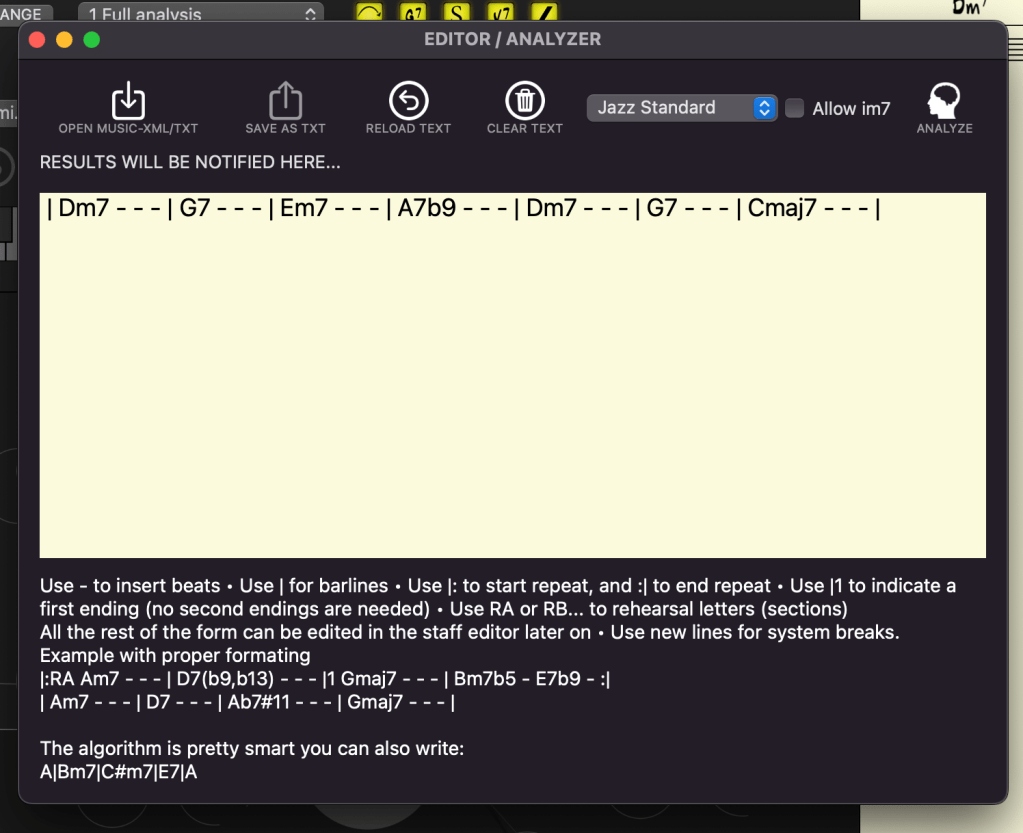Enable the Allow im7 checkbox
The width and height of the screenshot is (1023, 833).
[x=795, y=109]
